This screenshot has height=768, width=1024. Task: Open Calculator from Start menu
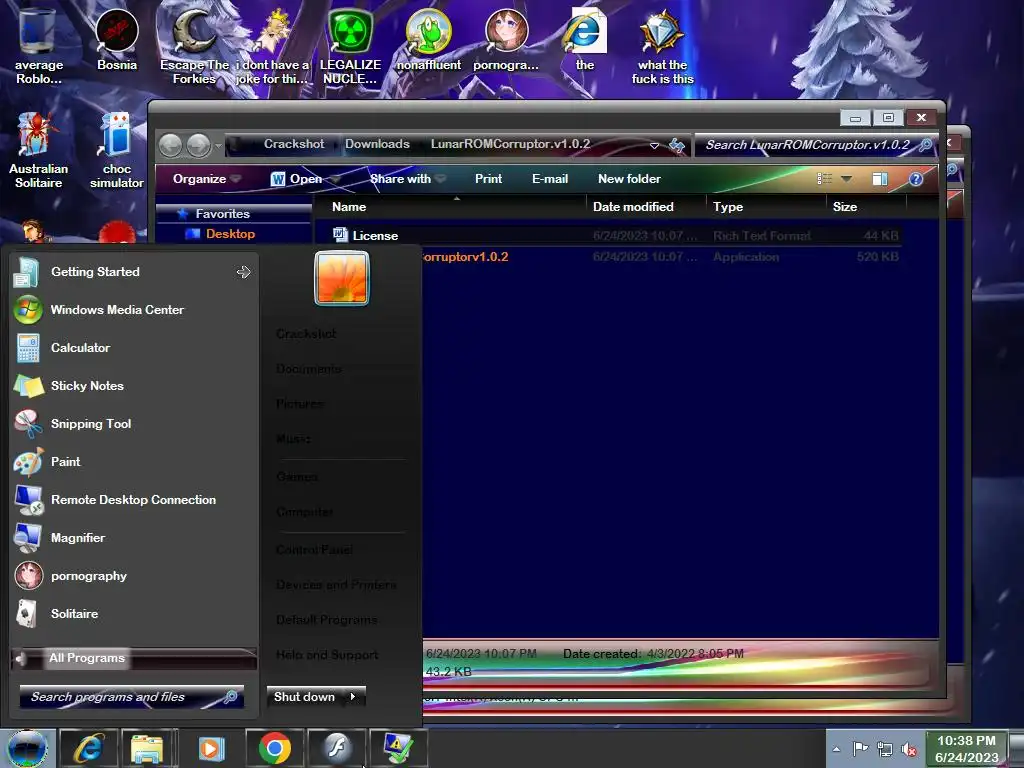click(x=133, y=348)
